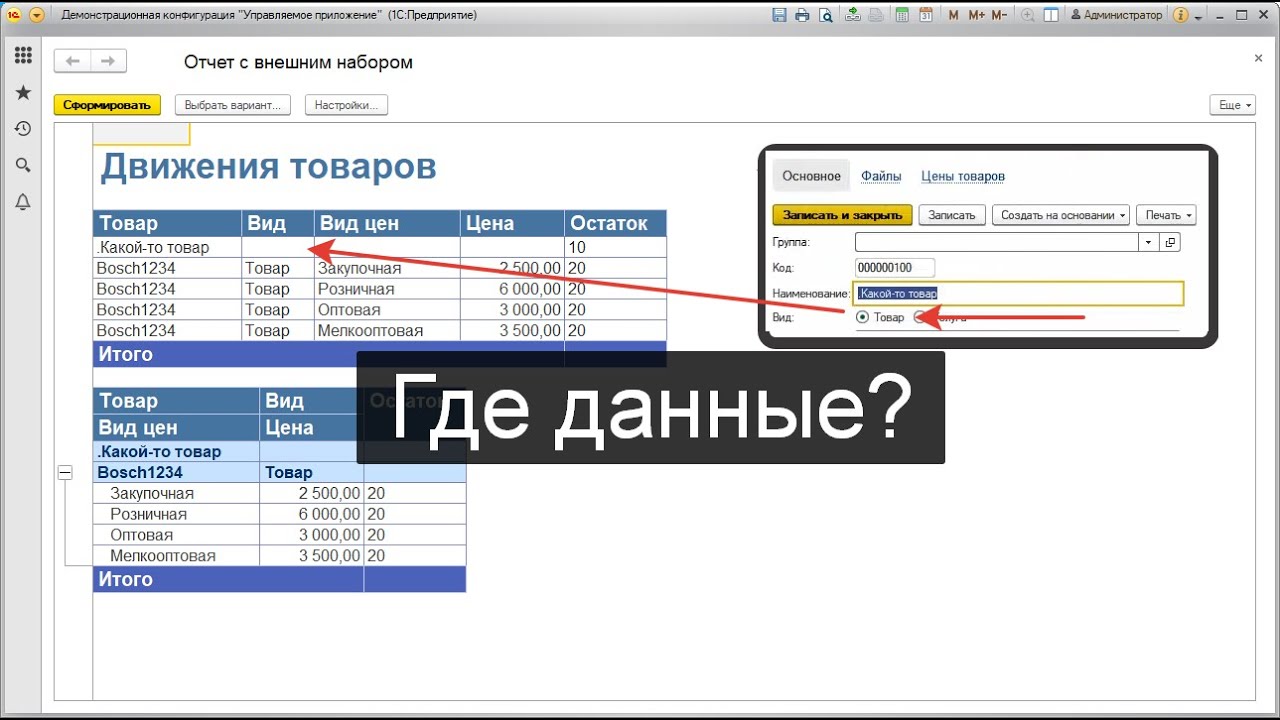Click the Движения товаров report title
This screenshot has width=1280, height=720.
(268, 166)
